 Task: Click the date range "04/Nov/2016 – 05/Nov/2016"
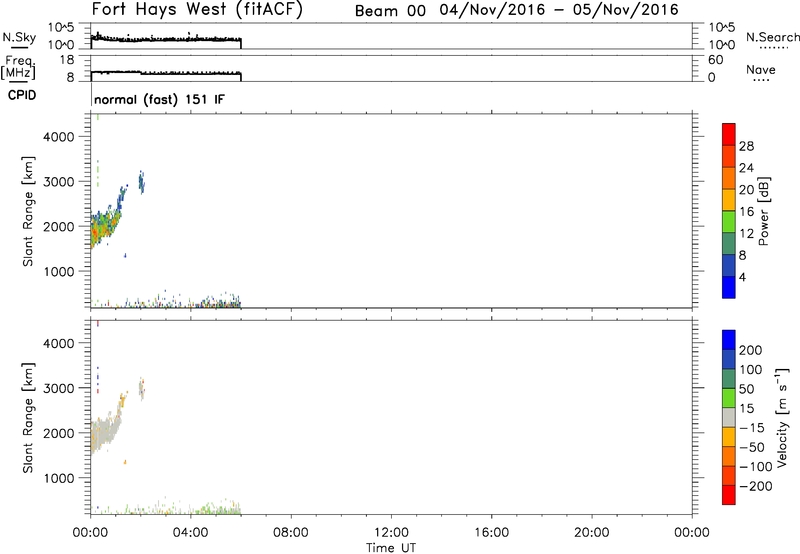(x=559, y=10)
